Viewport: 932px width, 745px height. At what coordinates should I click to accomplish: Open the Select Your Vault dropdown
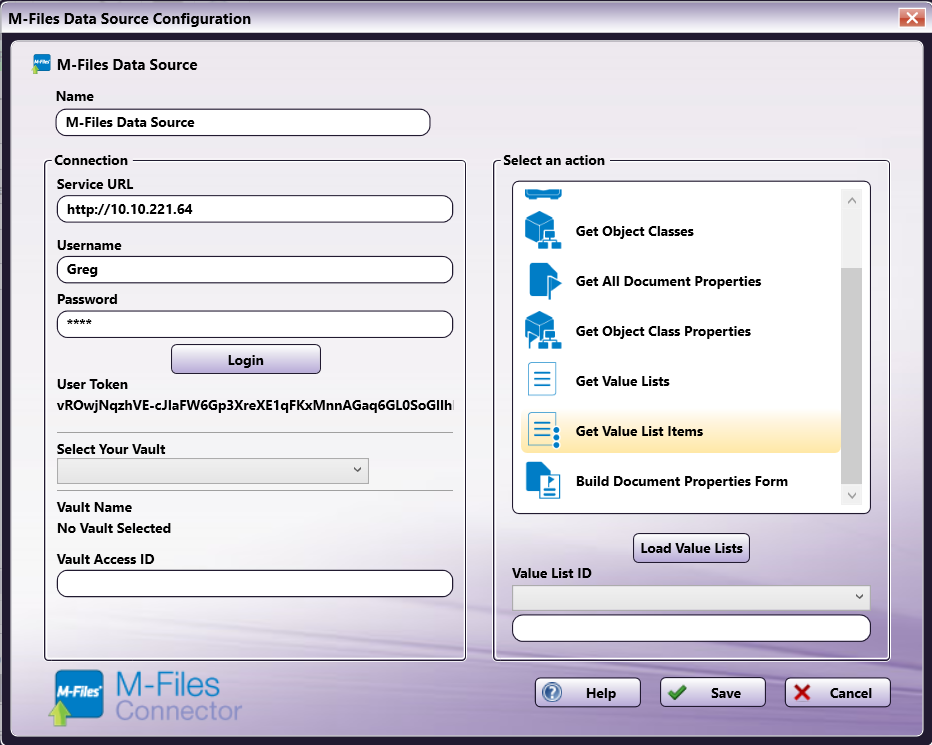213,470
